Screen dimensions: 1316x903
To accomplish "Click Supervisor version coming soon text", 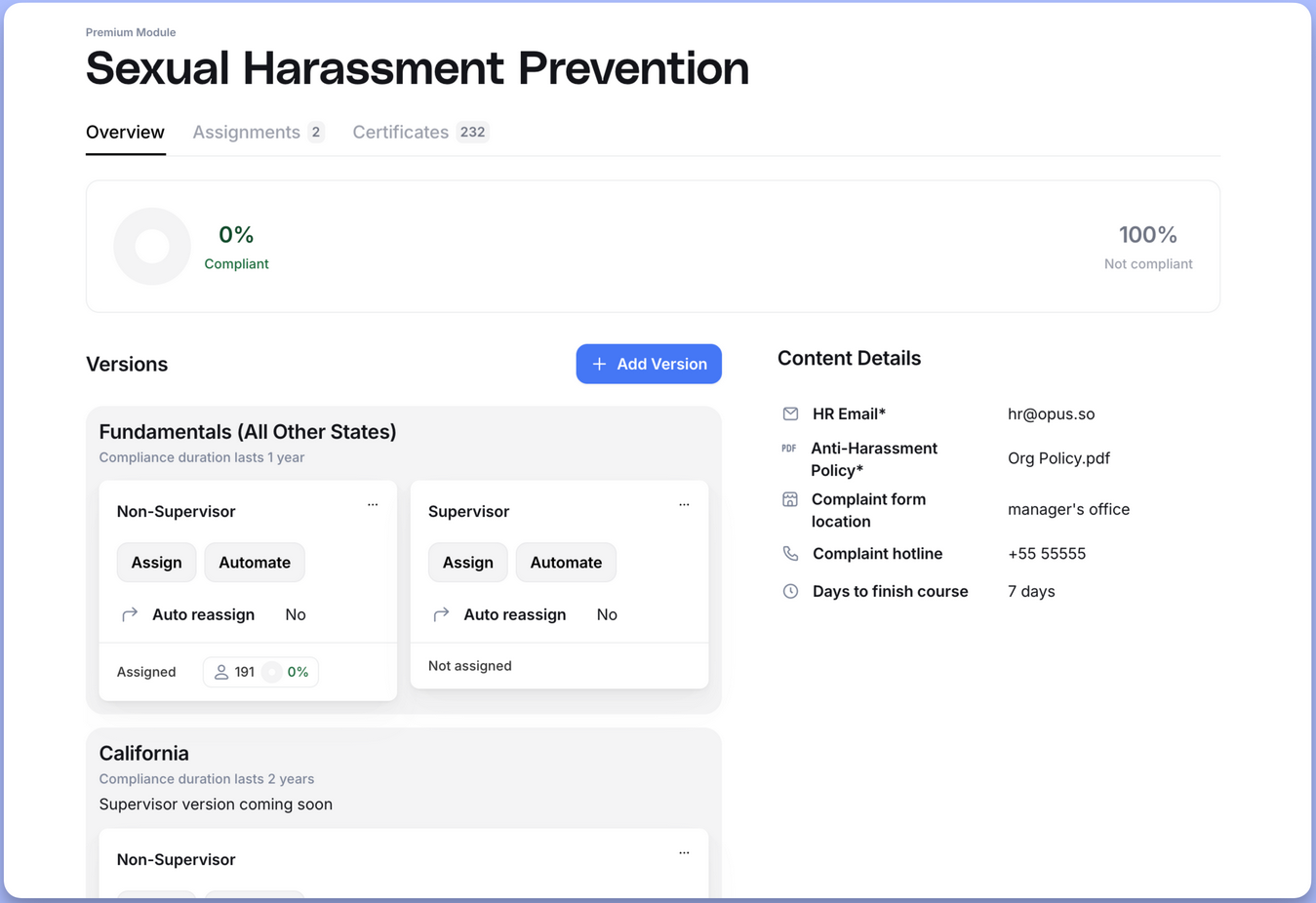I will (216, 805).
